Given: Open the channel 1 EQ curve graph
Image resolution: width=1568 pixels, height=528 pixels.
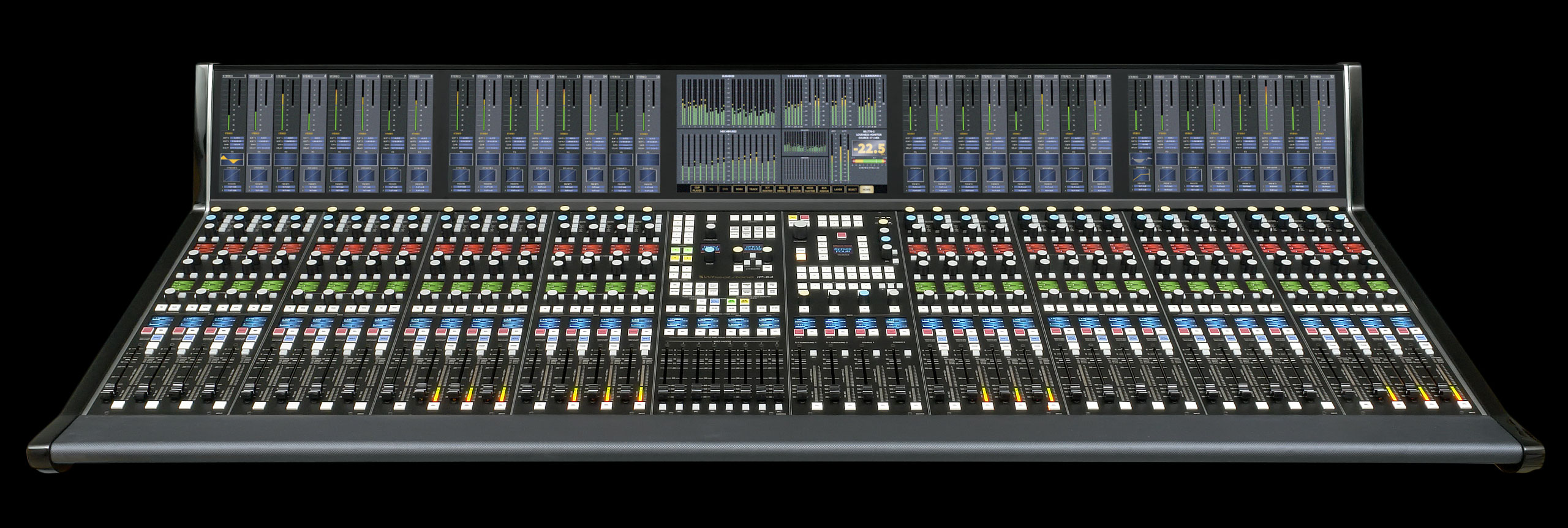Looking at the screenshot, I should pos(232,159).
